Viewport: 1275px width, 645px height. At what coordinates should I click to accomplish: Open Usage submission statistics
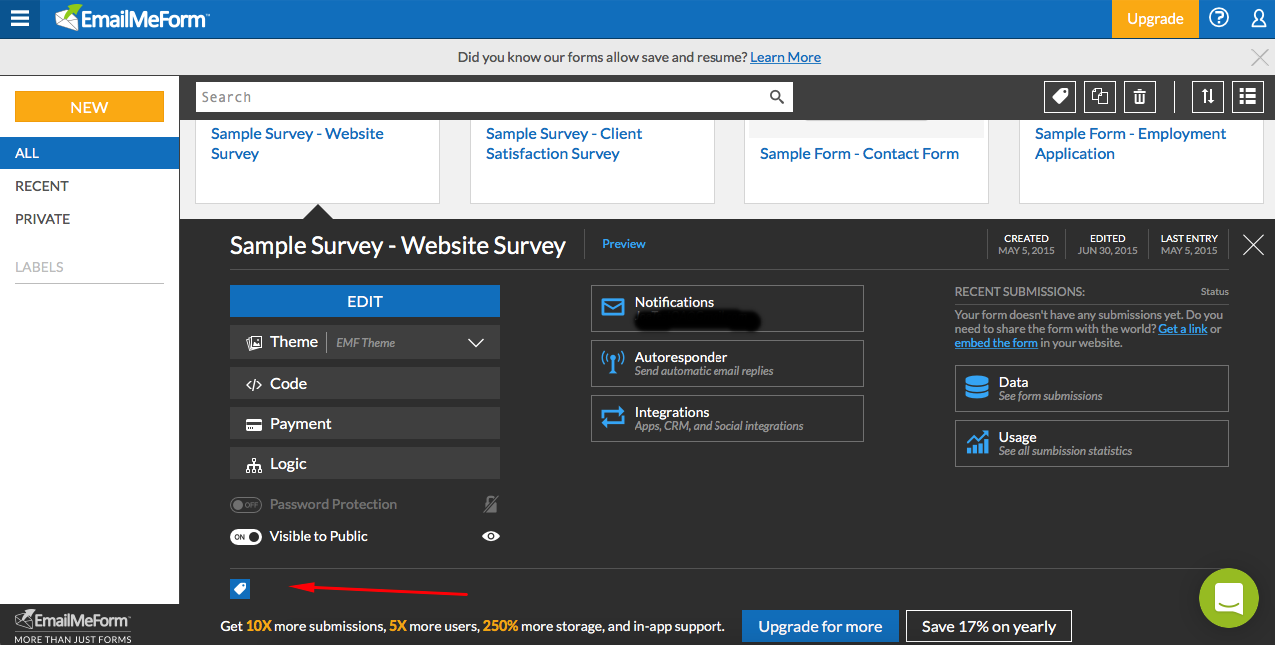coord(1092,443)
